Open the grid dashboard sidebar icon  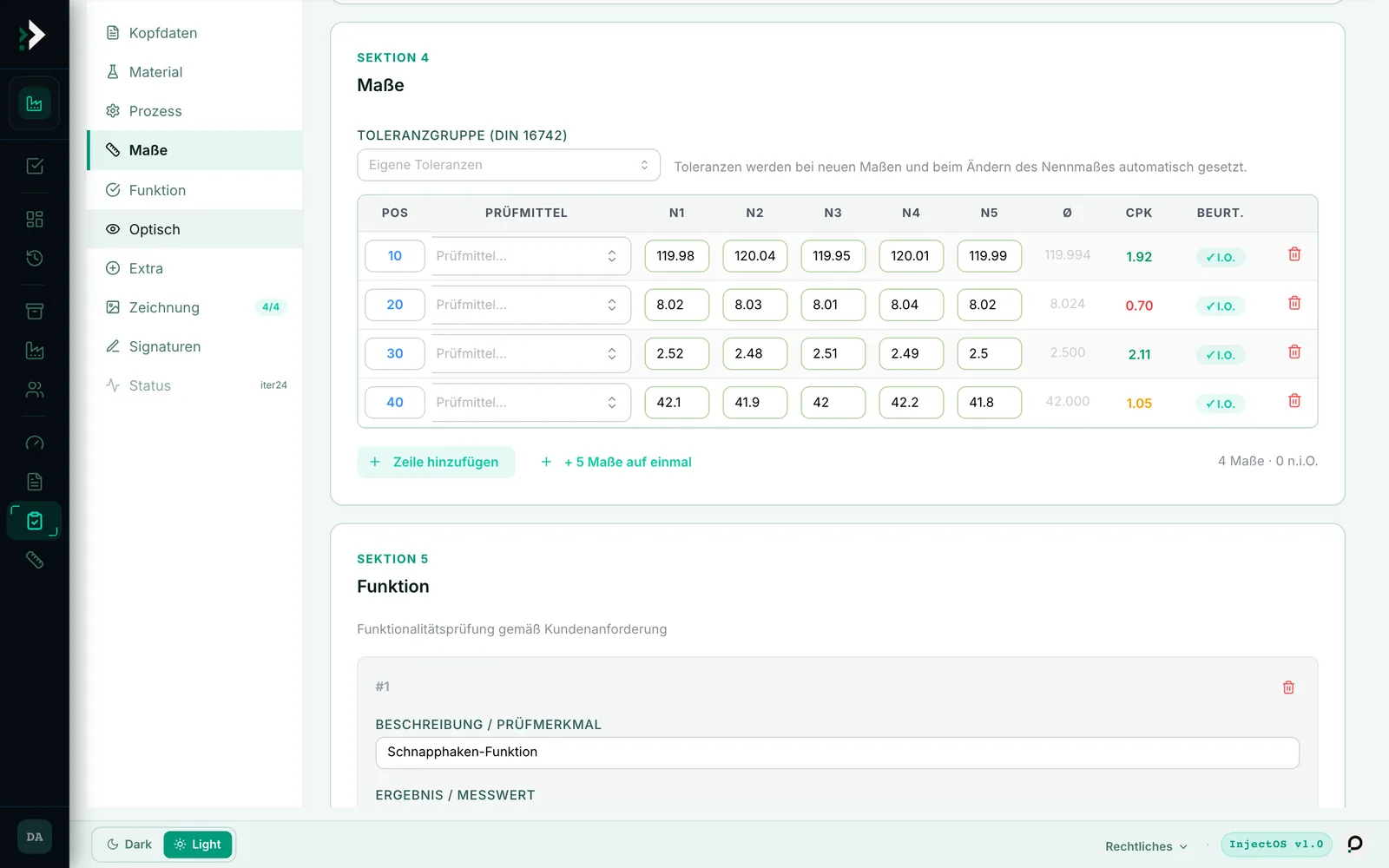point(35,220)
